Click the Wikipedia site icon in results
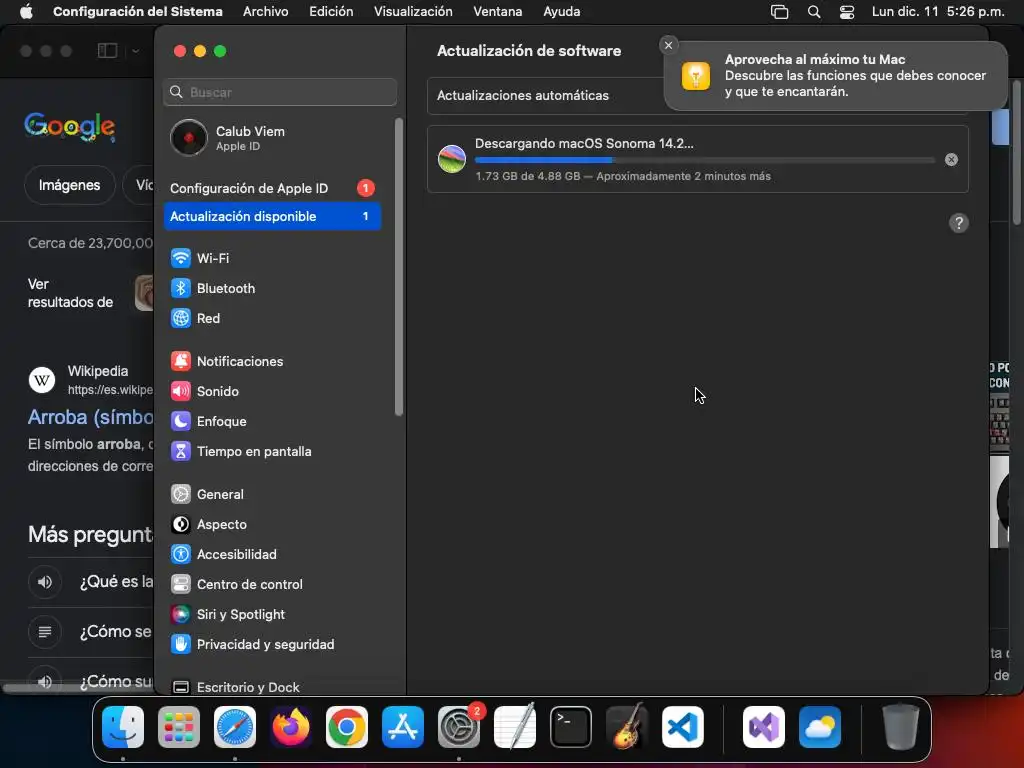The height and width of the screenshot is (768, 1024). (x=42, y=380)
